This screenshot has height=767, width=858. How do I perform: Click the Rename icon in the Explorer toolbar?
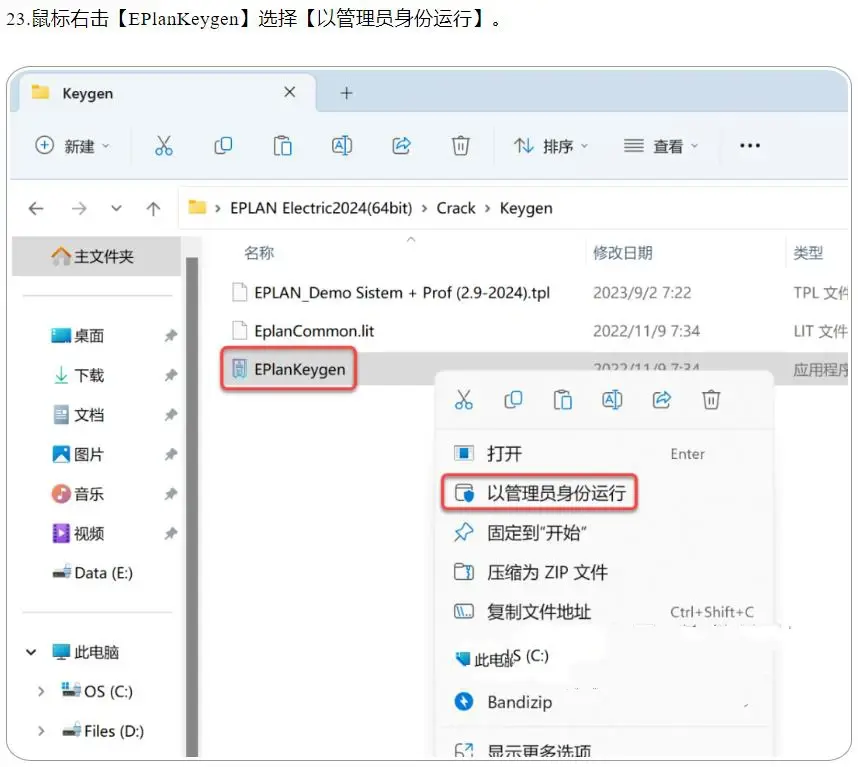coord(342,146)
